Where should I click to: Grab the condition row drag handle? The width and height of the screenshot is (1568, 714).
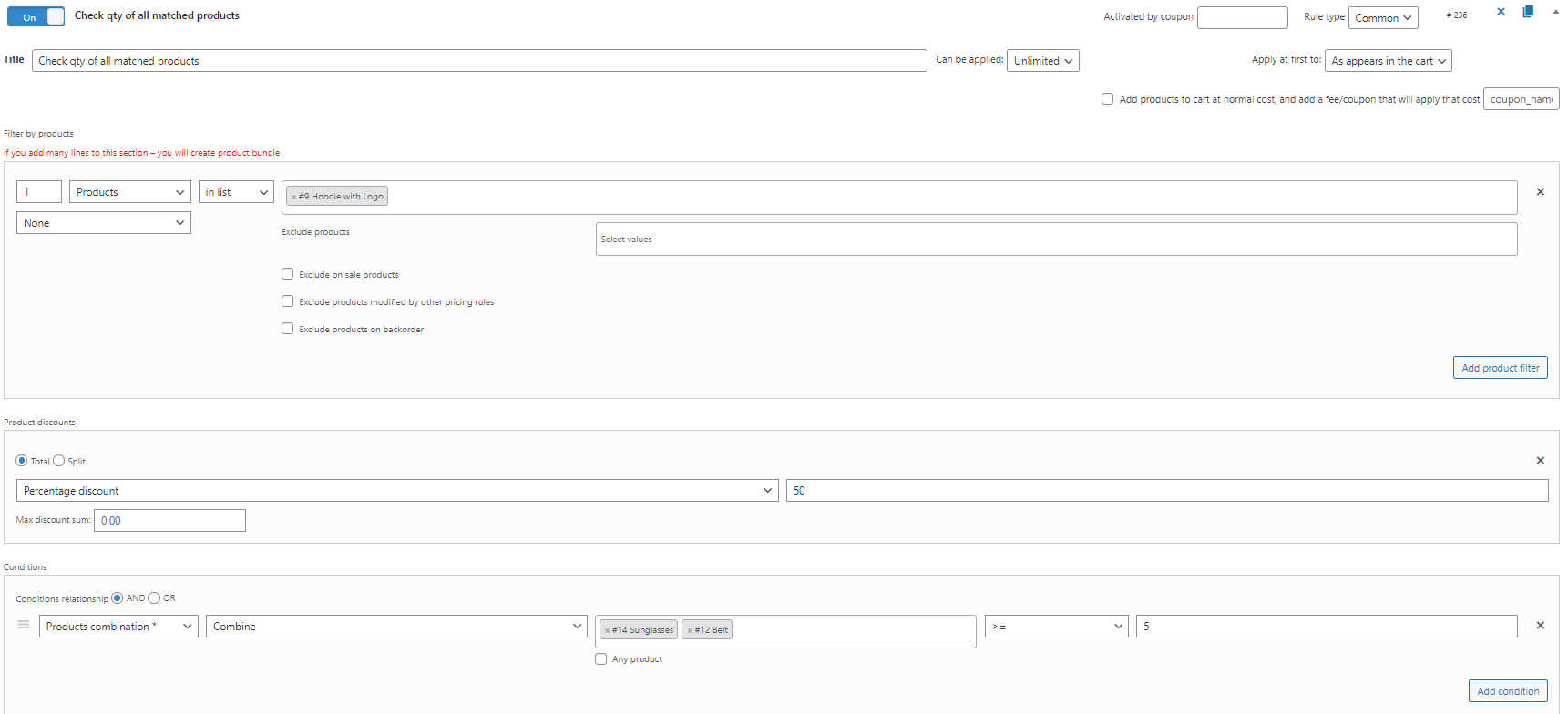(24, 625)
